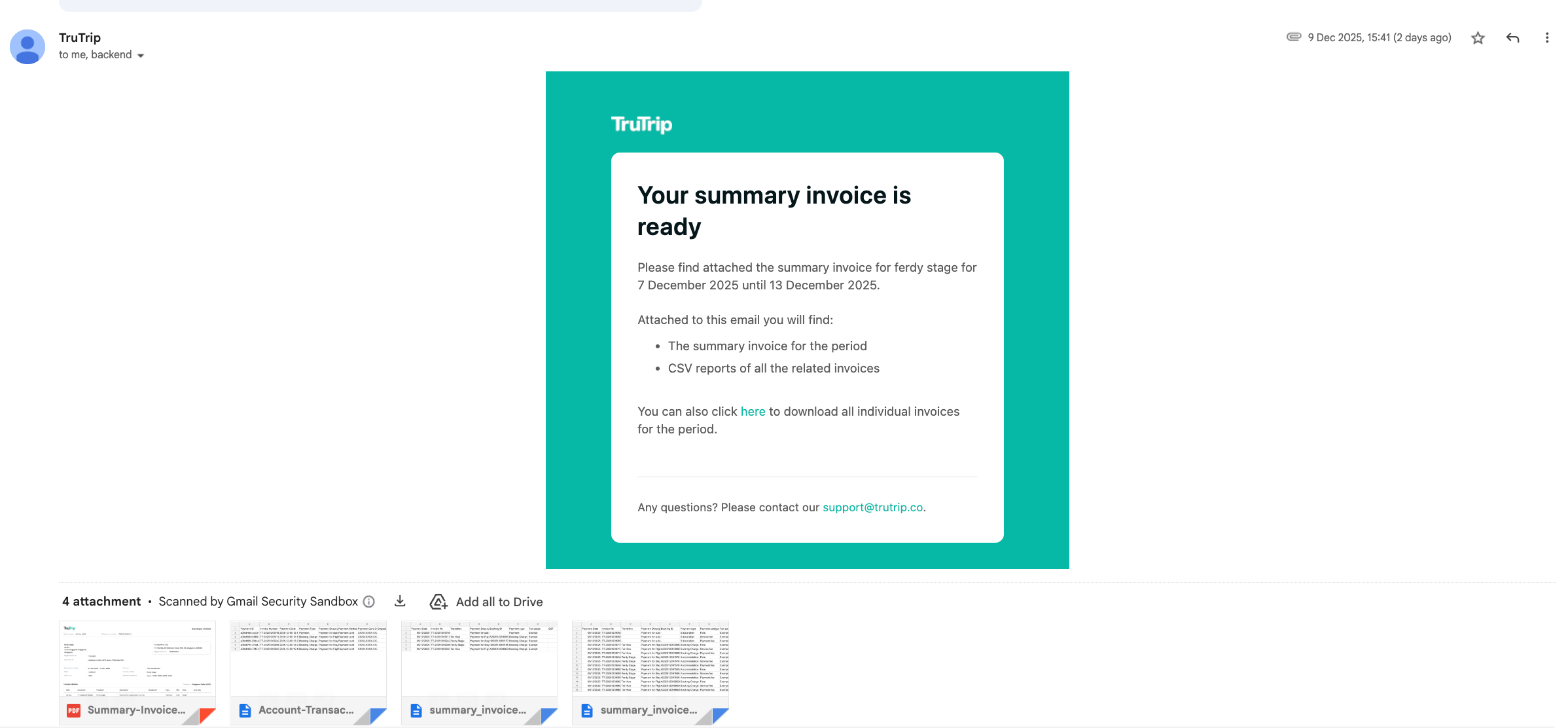Screen dimensions: 1568x728
Task: Download all attachments
Action: pyautogui.click(x=400, y=602)
